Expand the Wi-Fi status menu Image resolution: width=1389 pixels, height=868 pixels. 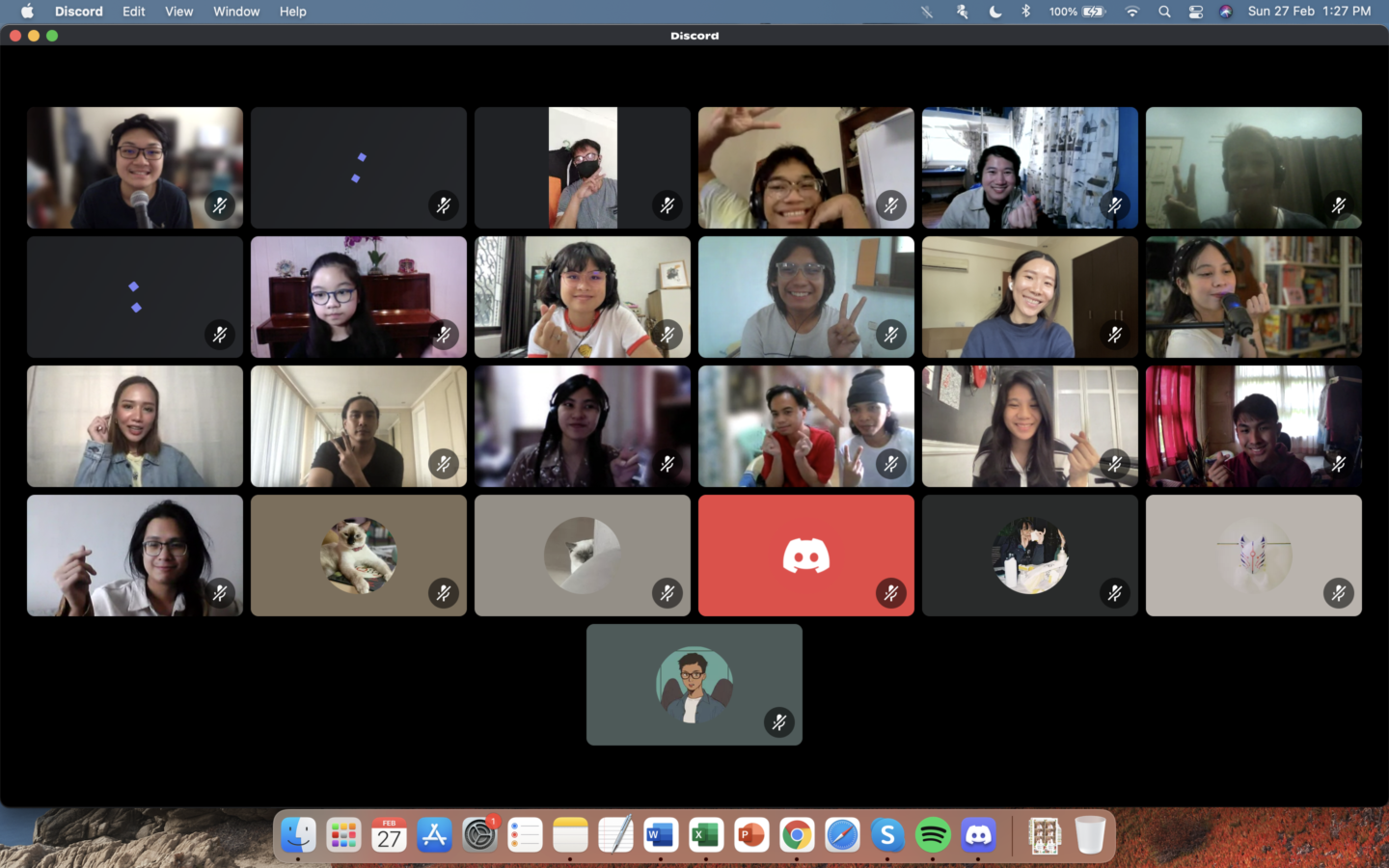click(1132, 12)
